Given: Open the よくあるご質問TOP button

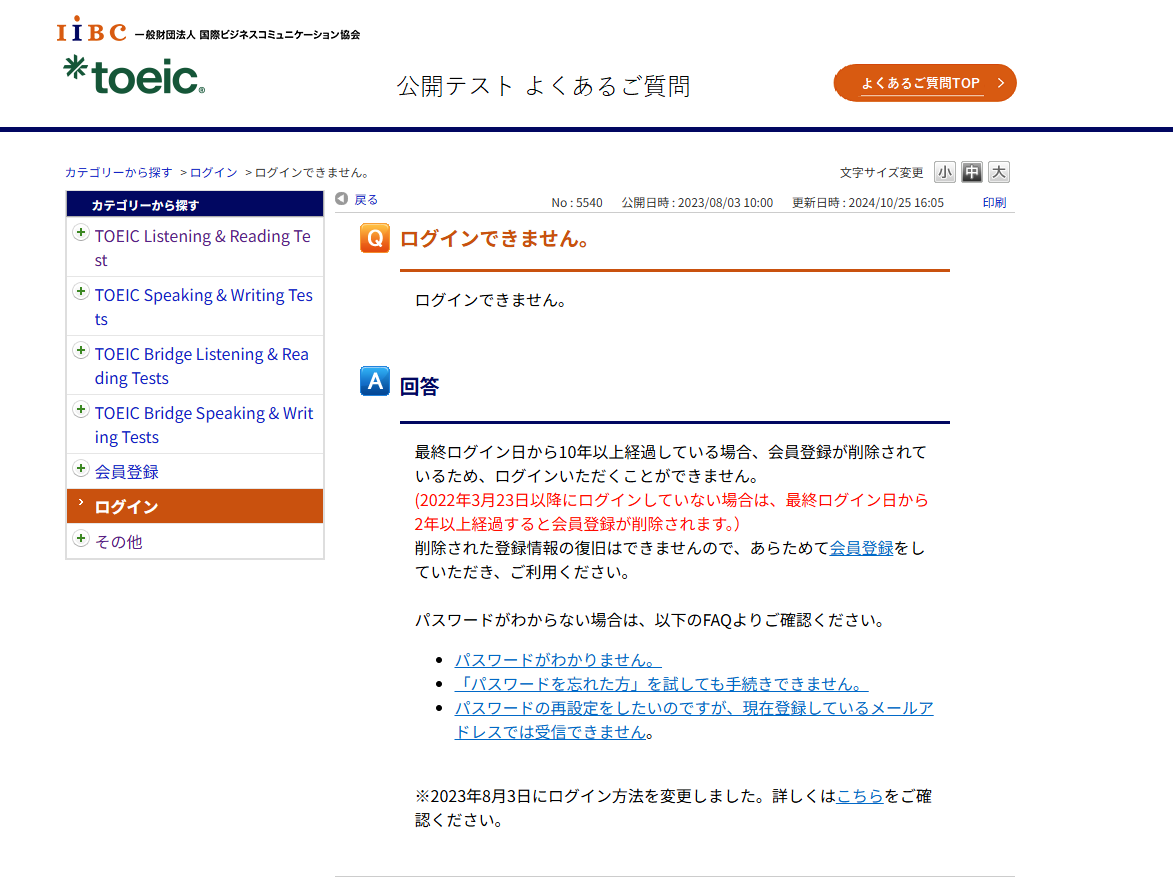Looking at the screenshot, I should [925, 83].
